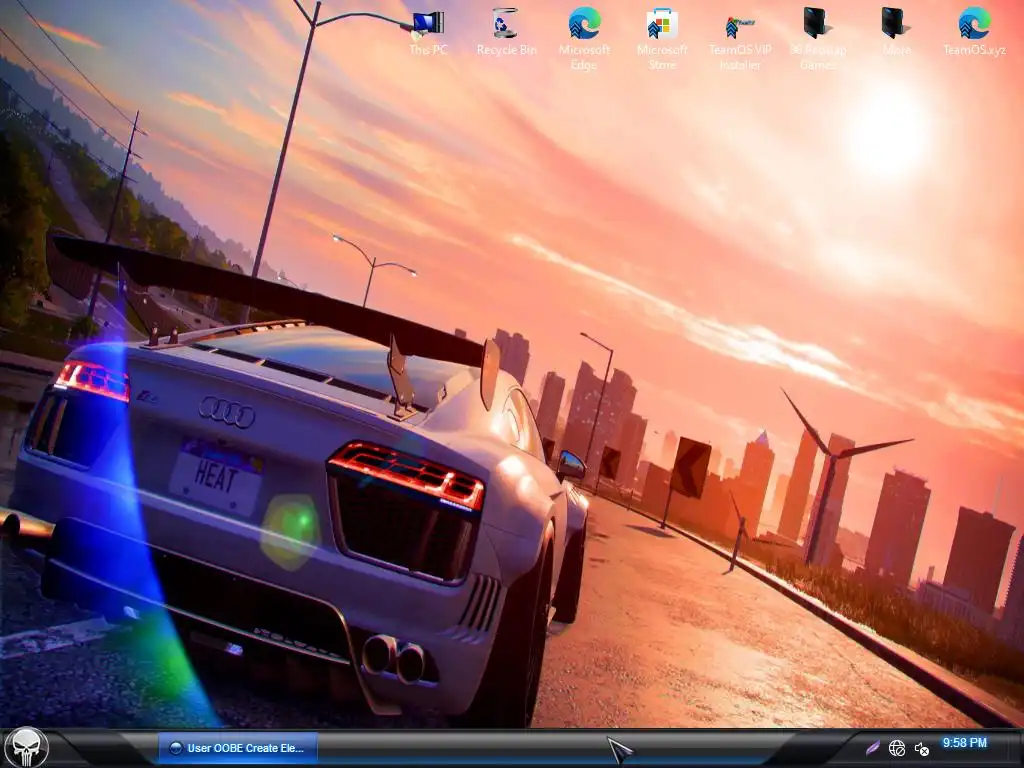Select the TeamOS.xyz desktop shortcut
1024x768 pixels.
(x=974, y=33)
